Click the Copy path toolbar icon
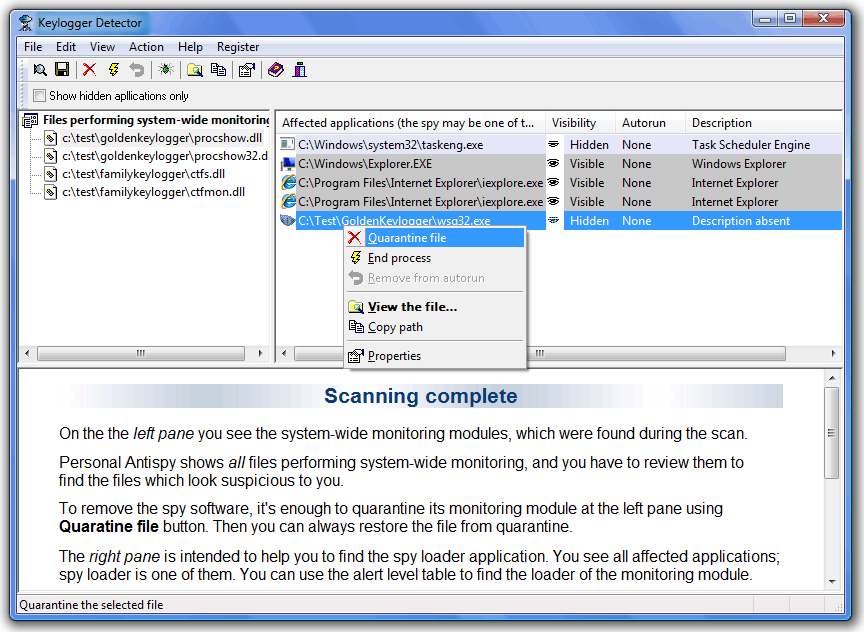The image size is (864, 632). coord(218,70)
